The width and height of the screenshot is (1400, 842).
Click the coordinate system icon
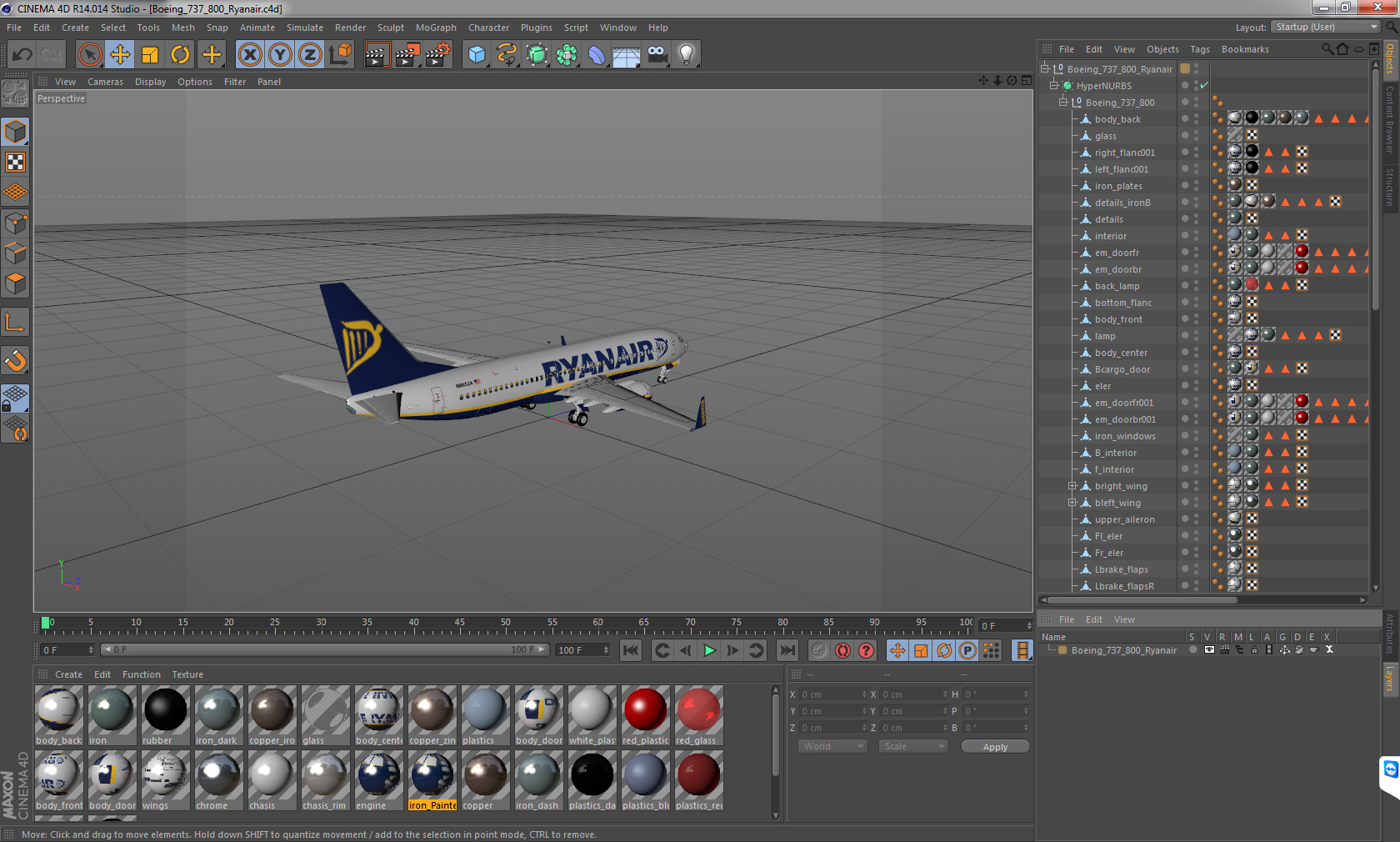pyautogui.click(x=340, y=55)
